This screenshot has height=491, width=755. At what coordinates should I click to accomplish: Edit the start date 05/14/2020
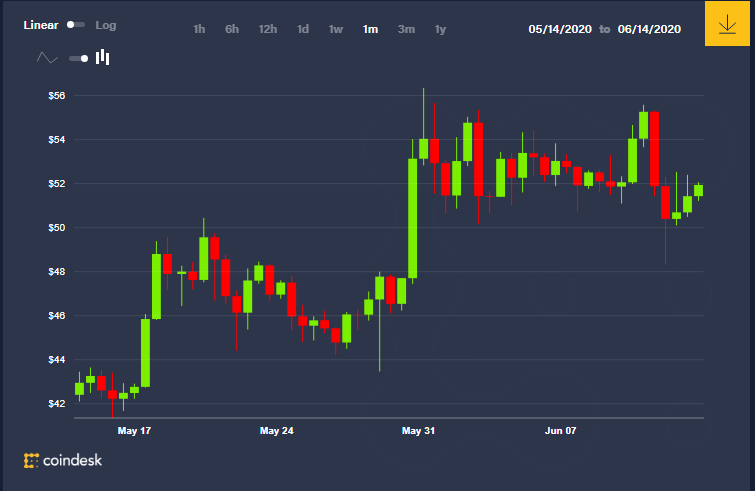click(x=560, y=29)
